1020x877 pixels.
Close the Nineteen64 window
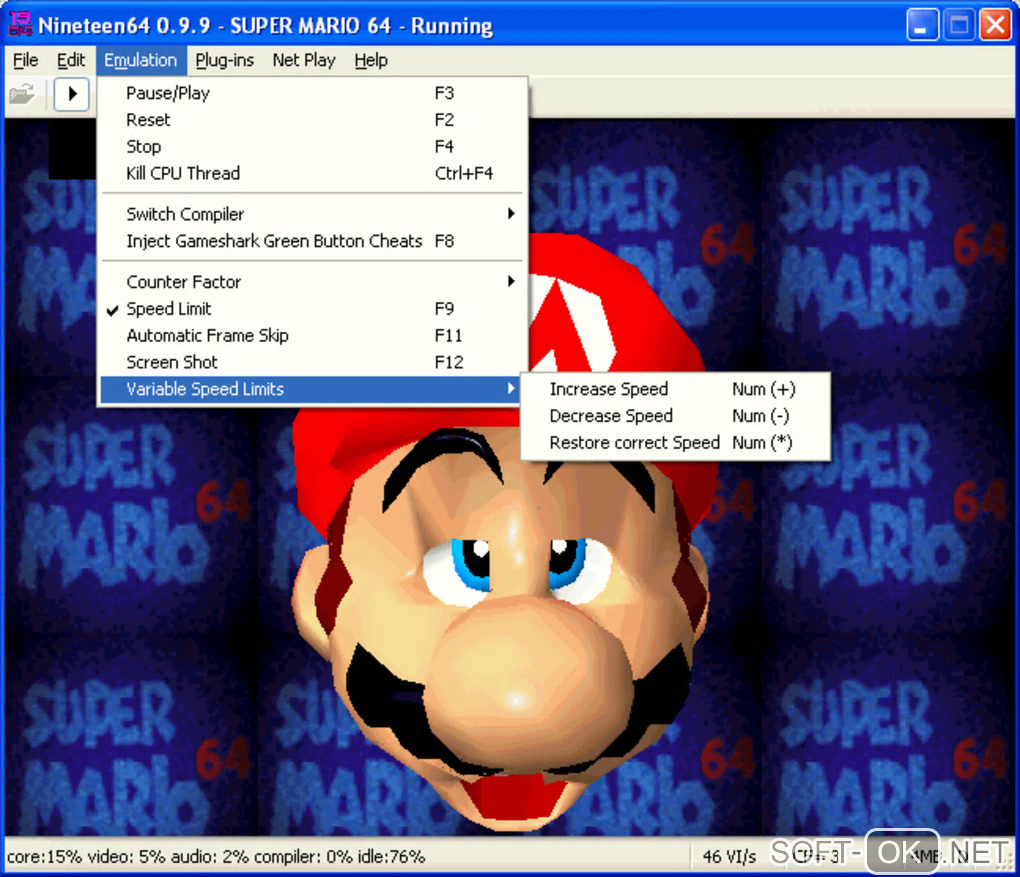point(995,25)
